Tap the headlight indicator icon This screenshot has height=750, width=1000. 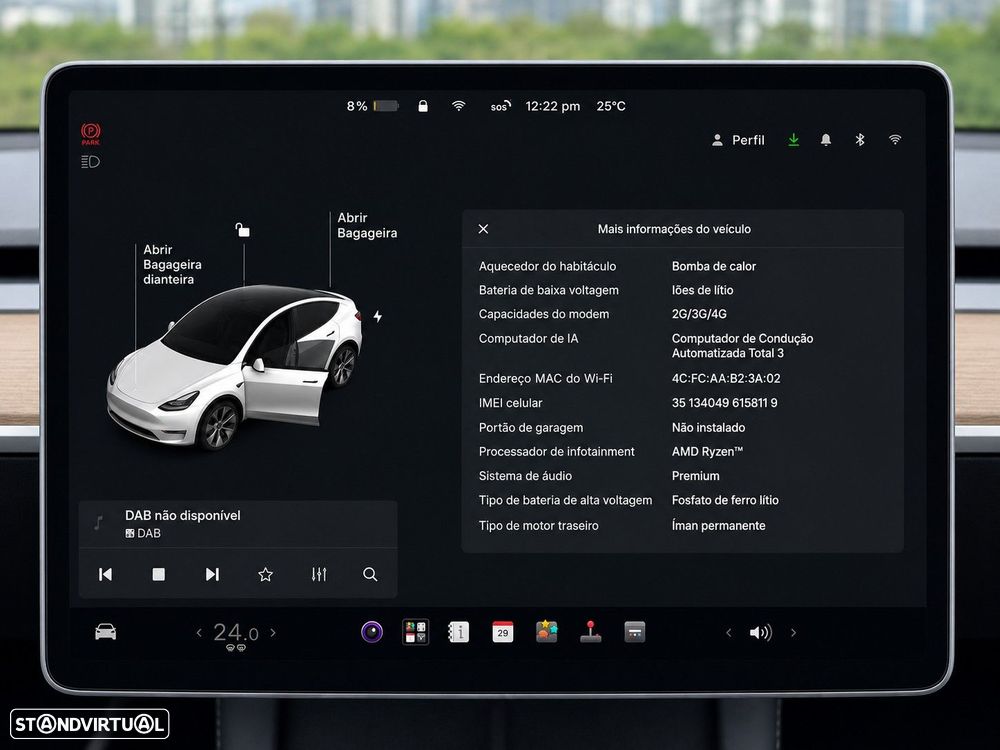point(91,162)
